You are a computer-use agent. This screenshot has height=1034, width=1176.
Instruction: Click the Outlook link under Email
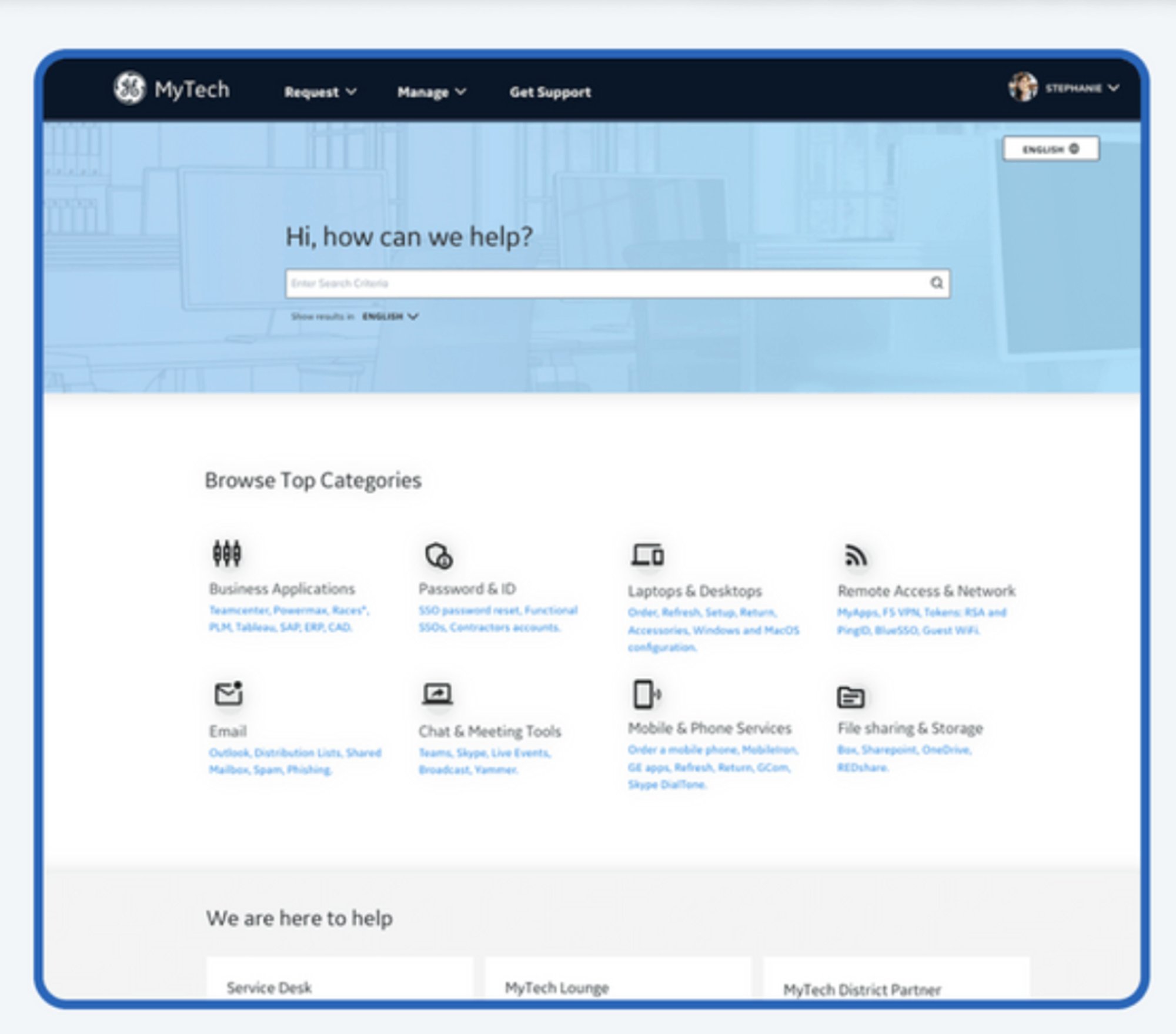point(230,753)
